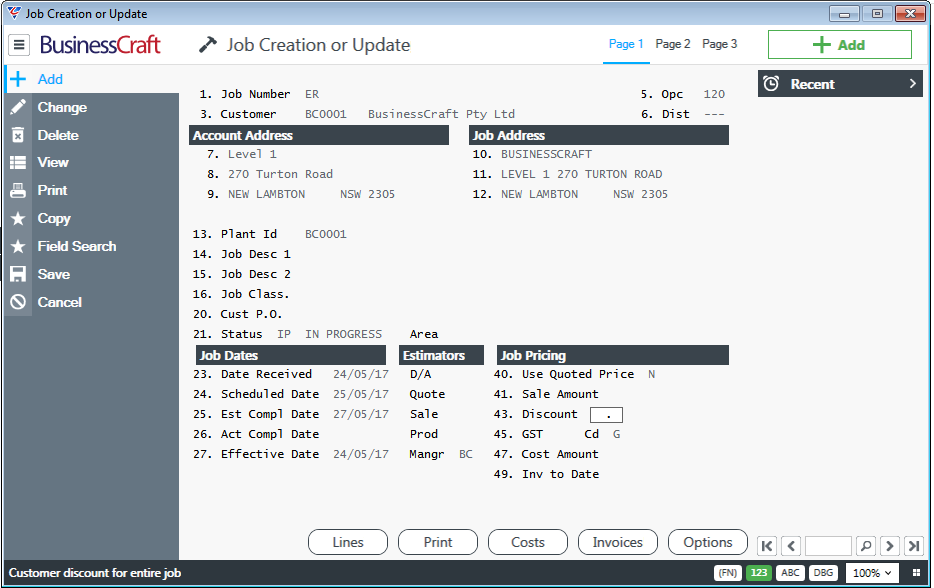Viewport: 934px width, 588px height.
Task: Click the list View icon
Action: tap(18, 163)
